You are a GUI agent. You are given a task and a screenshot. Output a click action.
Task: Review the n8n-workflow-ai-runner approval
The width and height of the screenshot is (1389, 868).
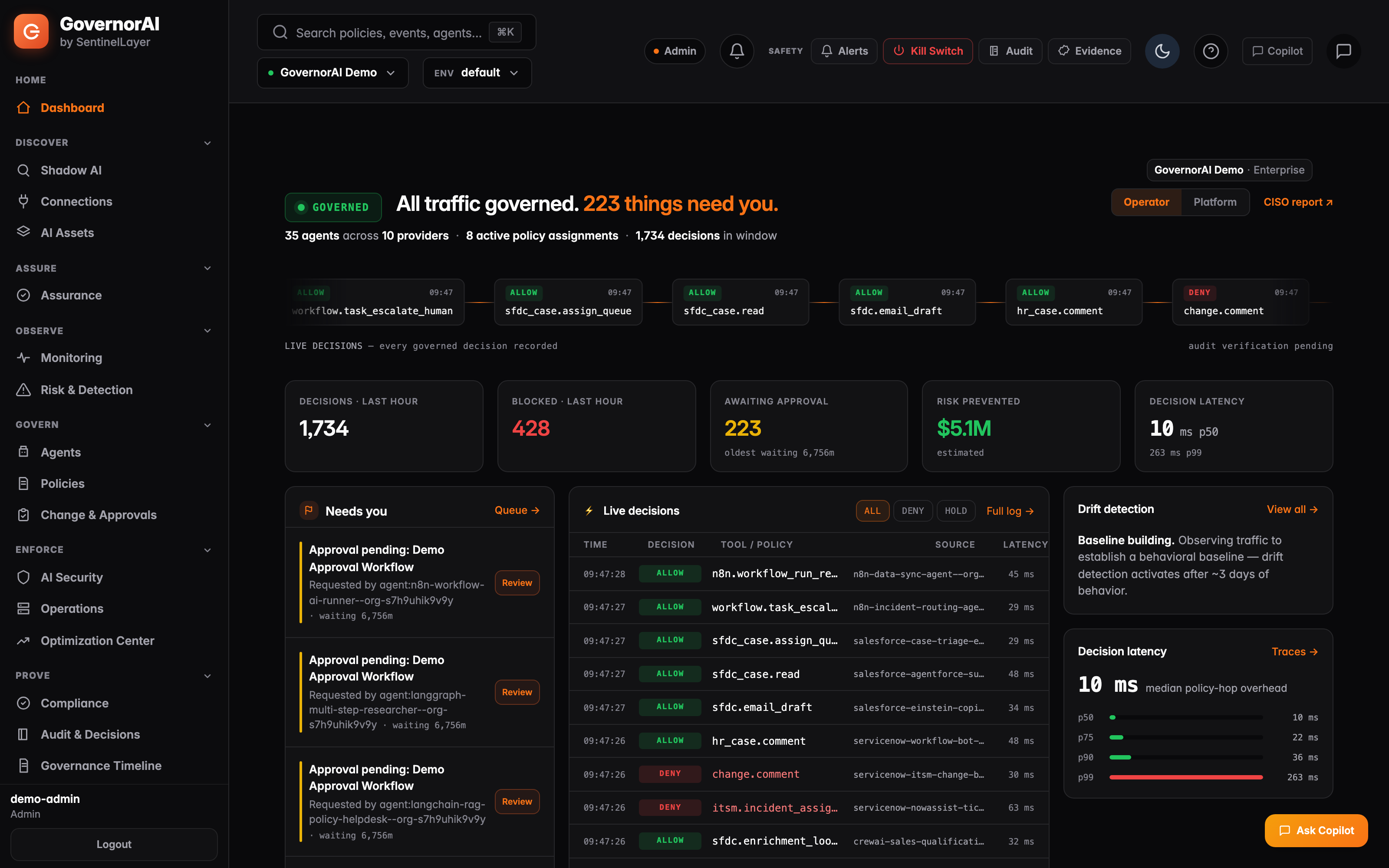(517, 583)
